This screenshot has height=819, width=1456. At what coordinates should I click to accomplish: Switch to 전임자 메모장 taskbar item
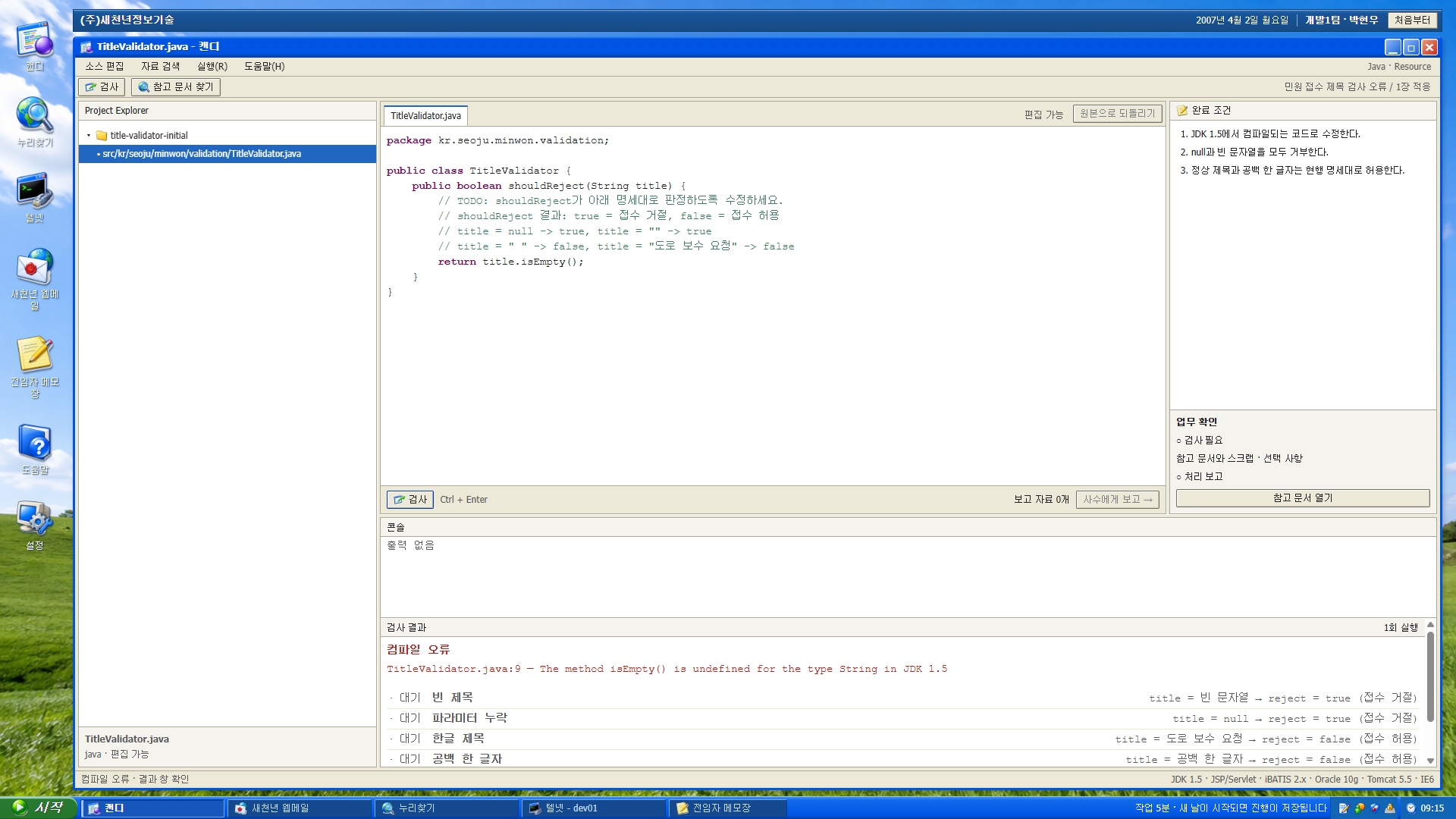click(x=728, y=808)
